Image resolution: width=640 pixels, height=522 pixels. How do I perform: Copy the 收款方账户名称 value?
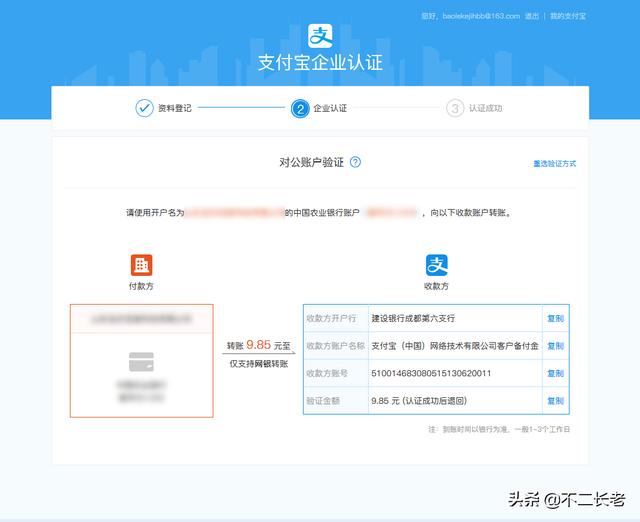(x=556, y=346)
